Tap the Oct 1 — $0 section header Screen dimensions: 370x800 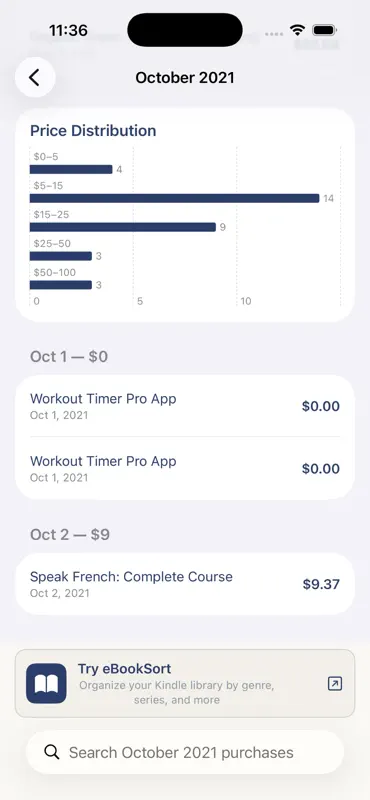pyautogui.click(x=69, y=357)
